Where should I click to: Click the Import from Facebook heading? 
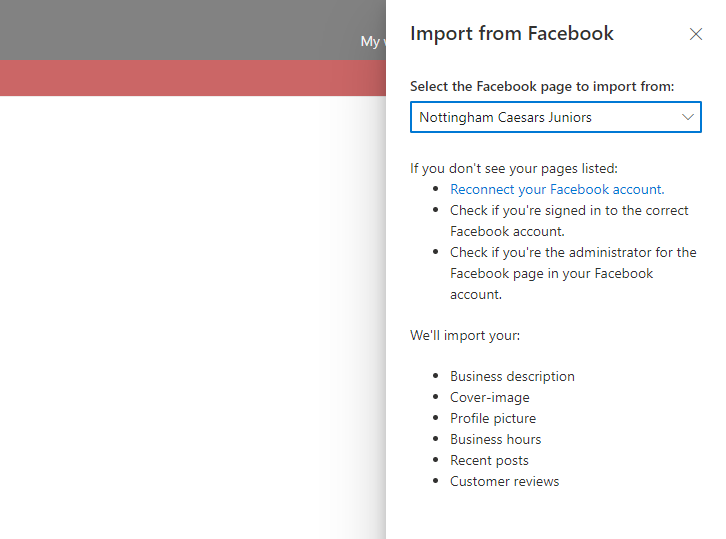click(512, 33)
